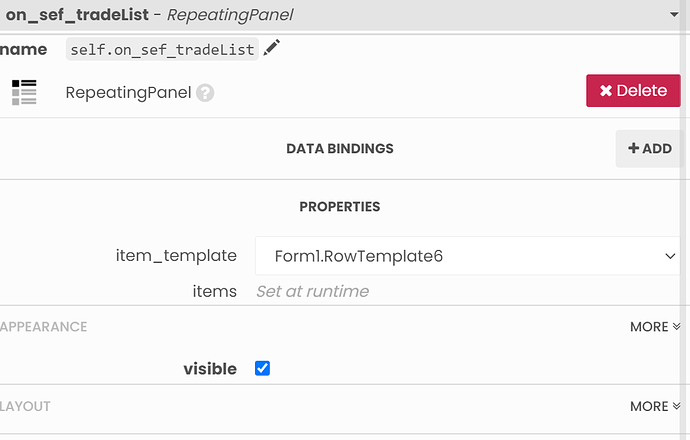Click the items 'Set at runtime' field
This screenshot has height=440, width=690.
[x=312, y=291]
